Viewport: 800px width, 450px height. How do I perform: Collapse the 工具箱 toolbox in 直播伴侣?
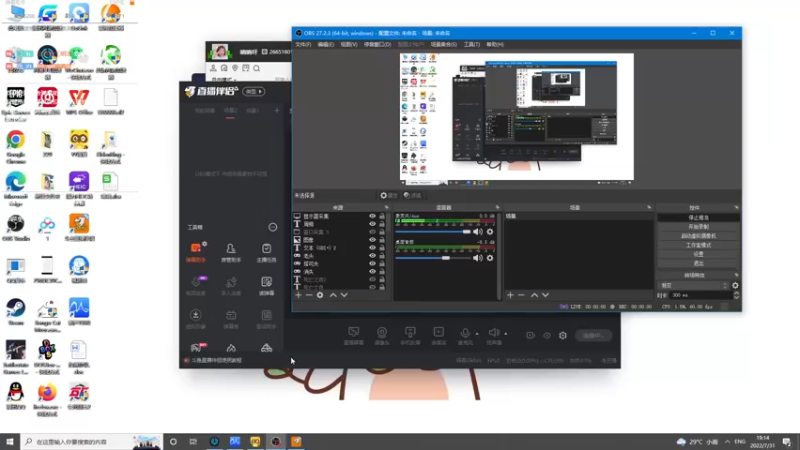[x=273, y=228]
